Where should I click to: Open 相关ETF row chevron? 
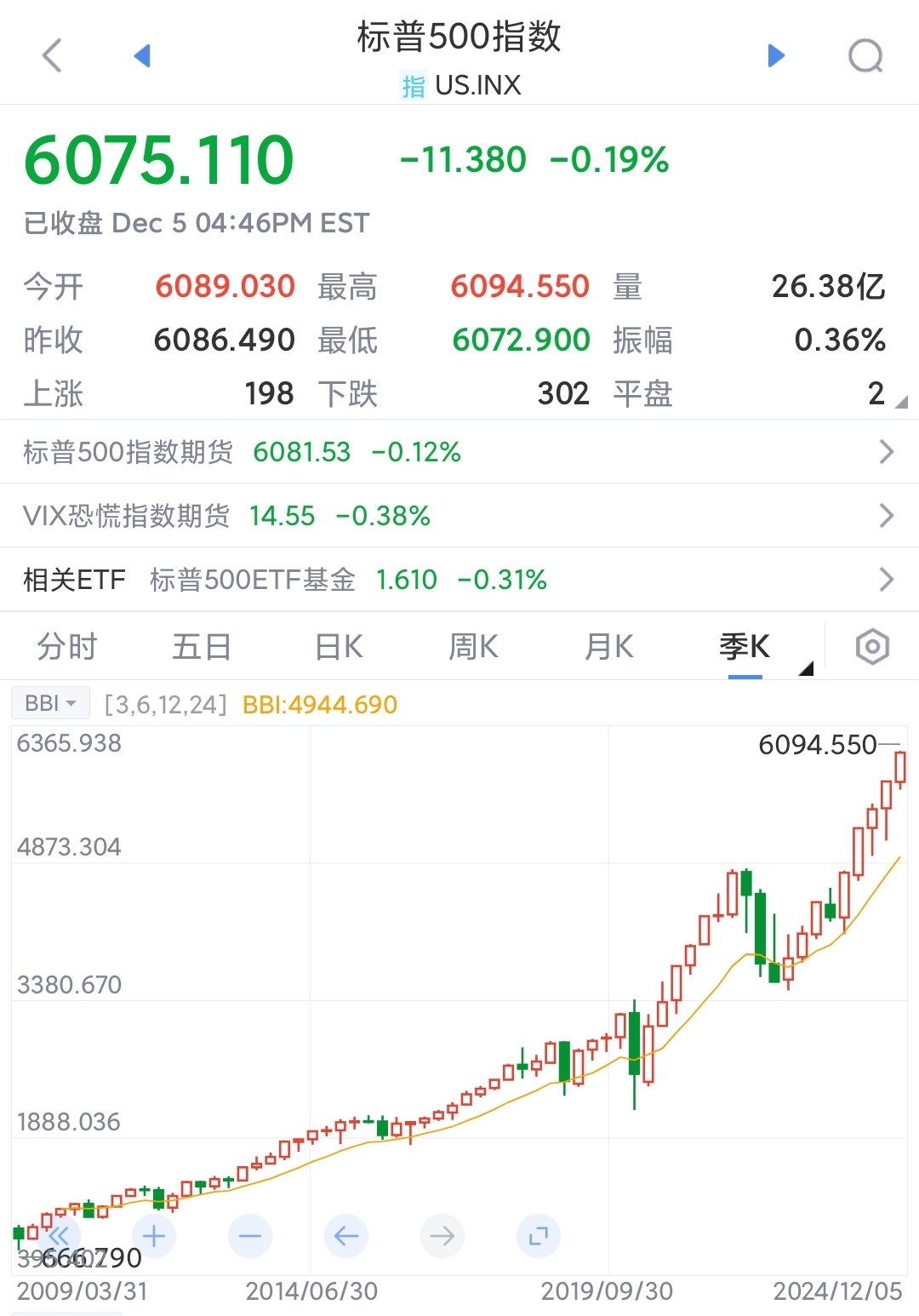pyautogui.click(x=887, y=580)
